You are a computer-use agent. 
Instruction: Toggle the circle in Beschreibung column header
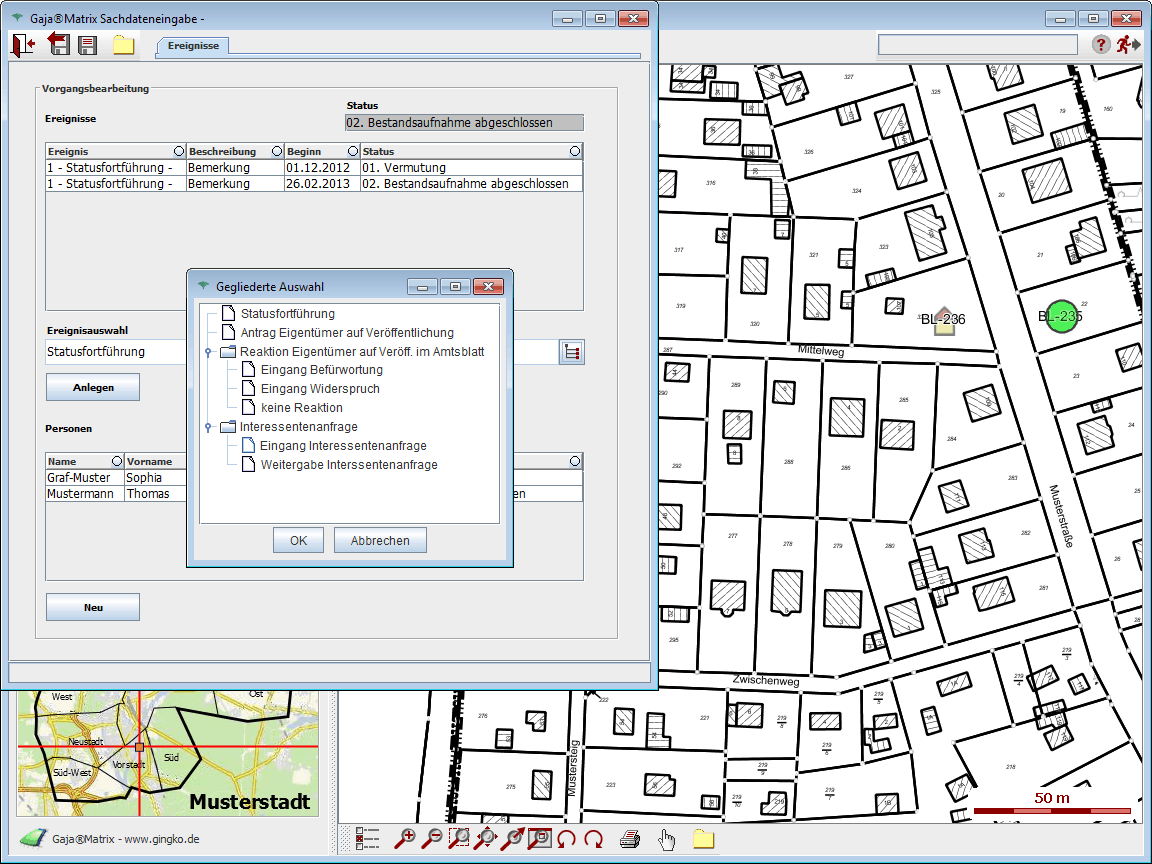tap(276, 151)
